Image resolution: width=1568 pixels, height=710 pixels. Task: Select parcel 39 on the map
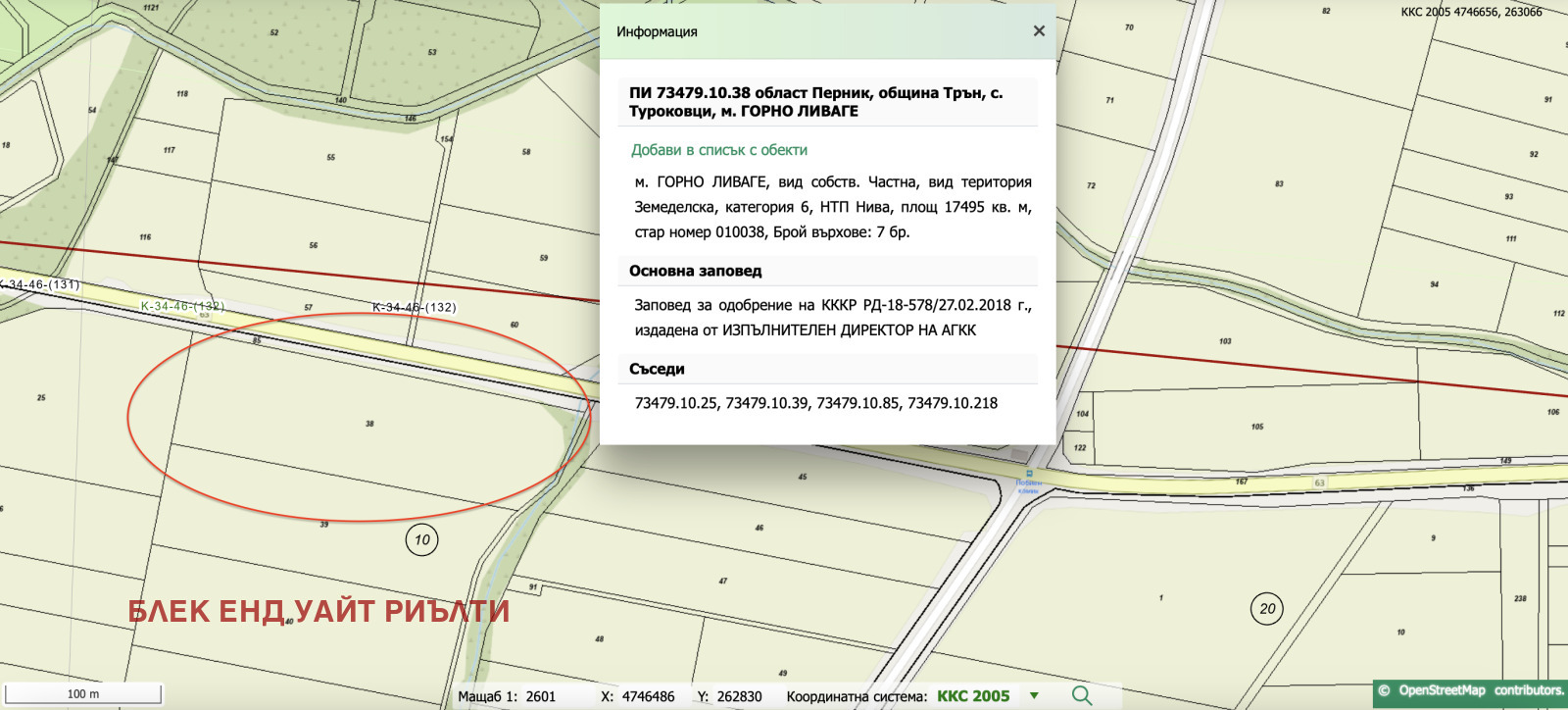click(324, 525)
